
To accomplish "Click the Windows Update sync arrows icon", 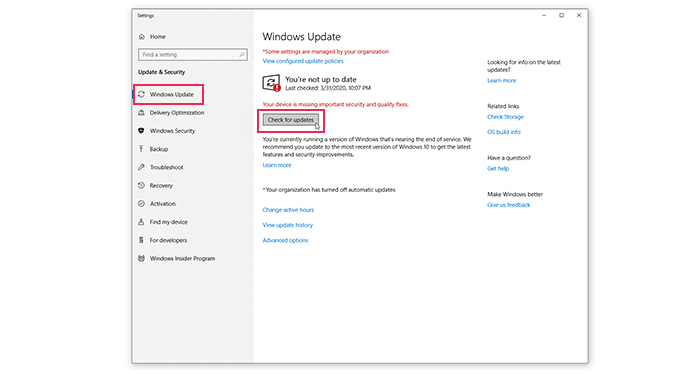I will point(142,94).
